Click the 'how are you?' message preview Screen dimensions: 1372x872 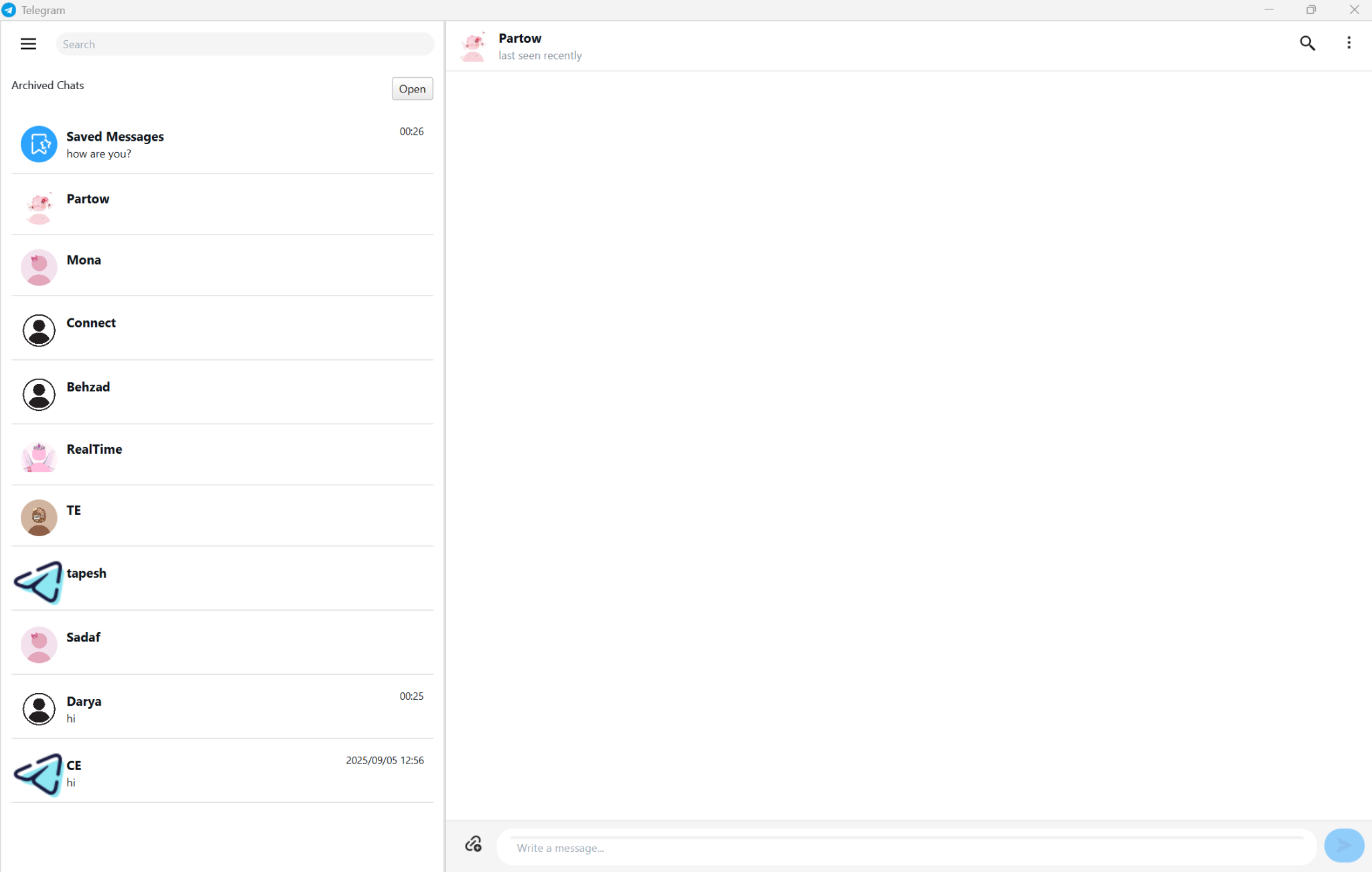98,154
